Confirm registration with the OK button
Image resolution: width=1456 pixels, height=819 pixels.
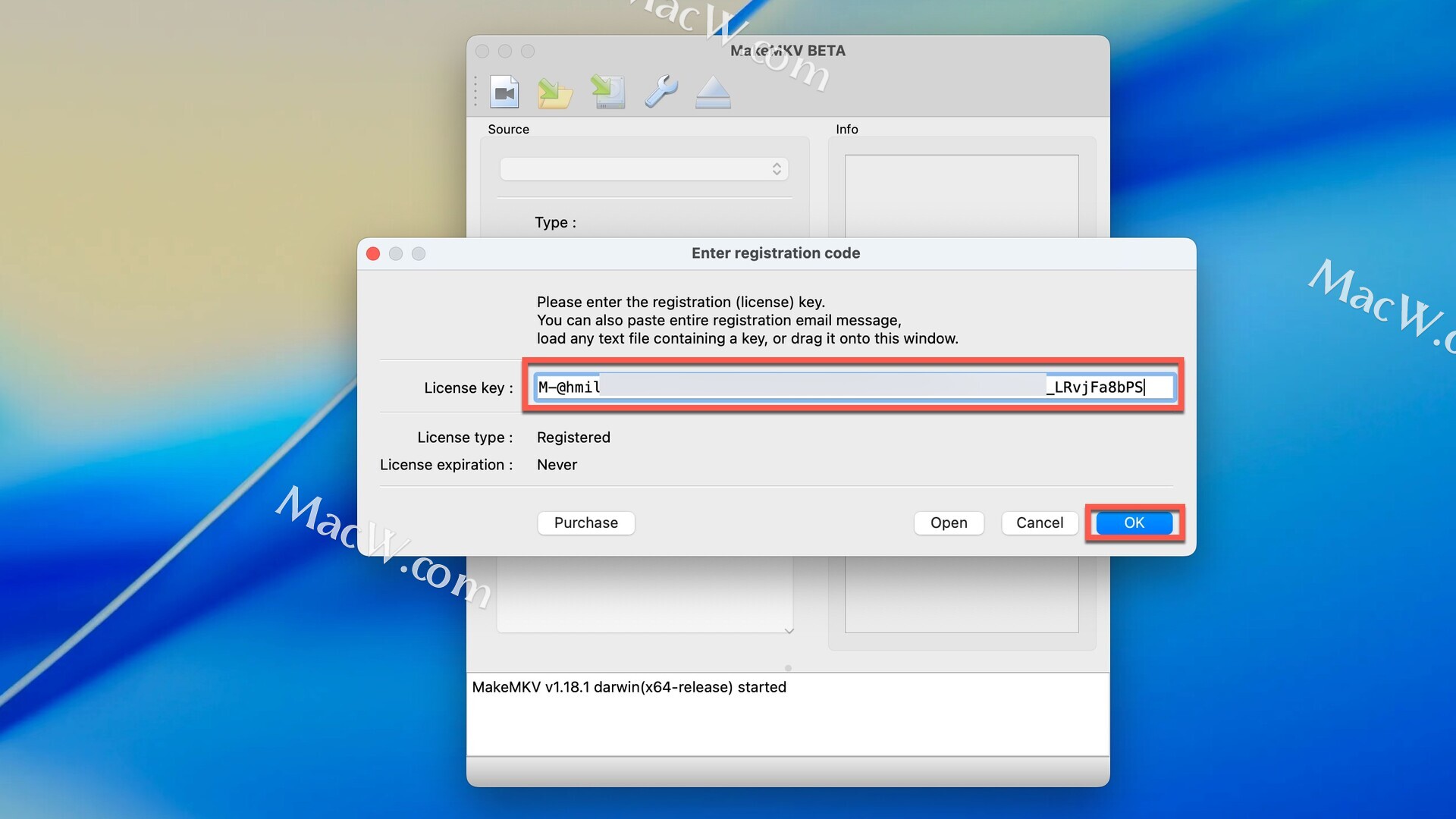tap(1134, 522)
